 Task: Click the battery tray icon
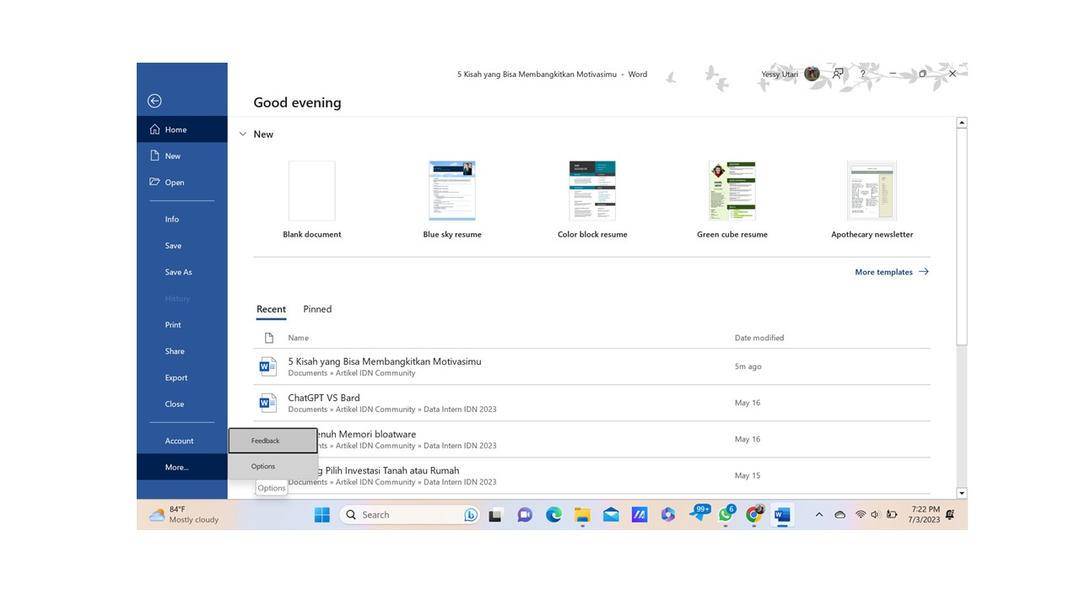click(x=892, y=515)
